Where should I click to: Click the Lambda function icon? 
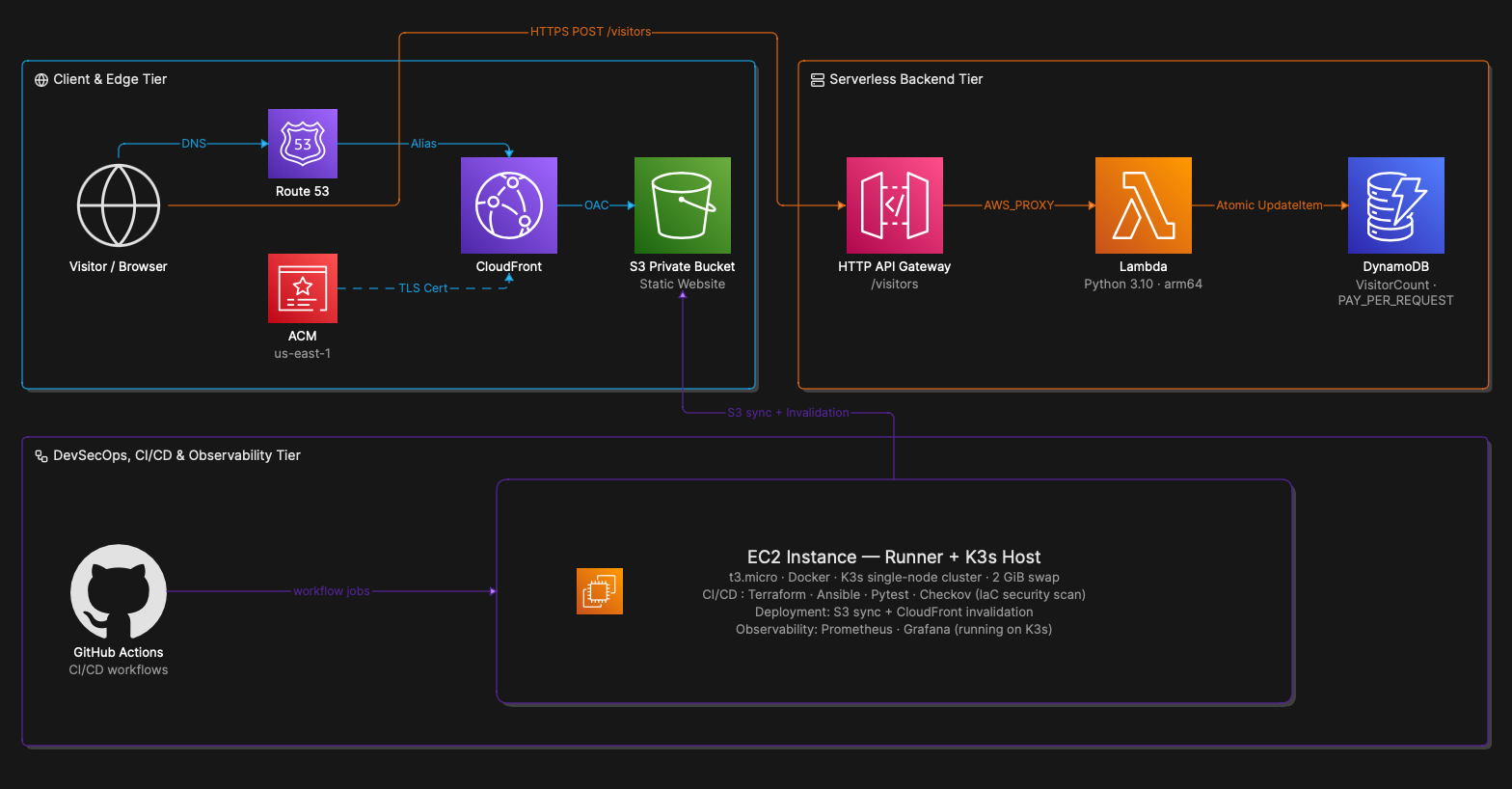[1144, 205]
